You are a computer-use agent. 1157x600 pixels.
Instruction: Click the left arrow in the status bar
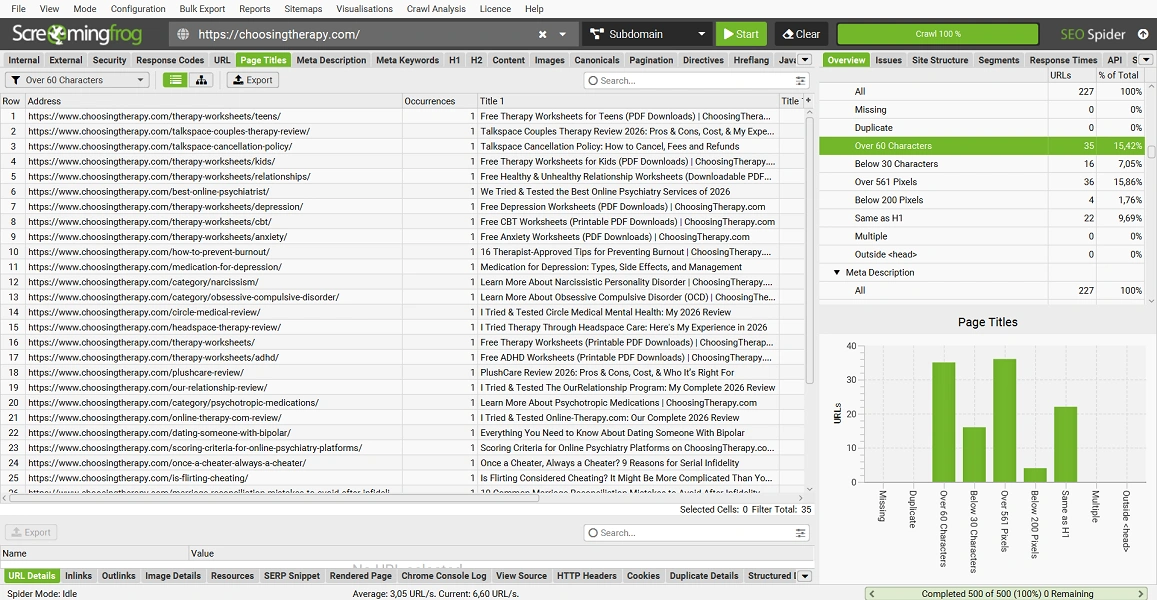point(871,593)
